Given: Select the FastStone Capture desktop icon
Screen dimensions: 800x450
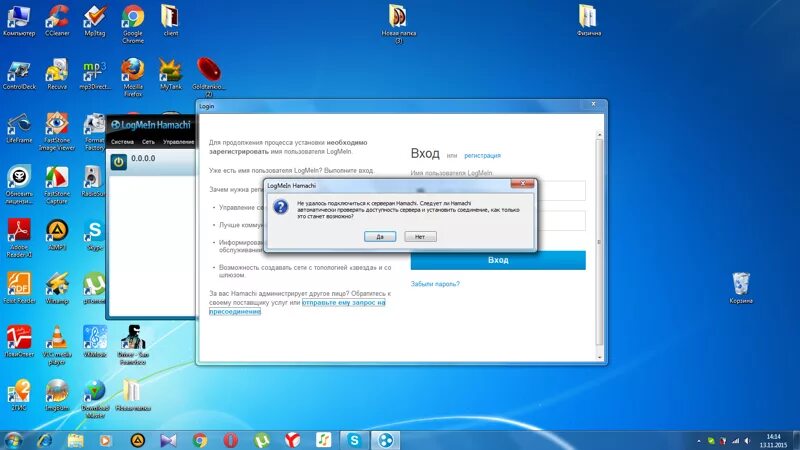Looking at the screenshot, I should [57, 185].
